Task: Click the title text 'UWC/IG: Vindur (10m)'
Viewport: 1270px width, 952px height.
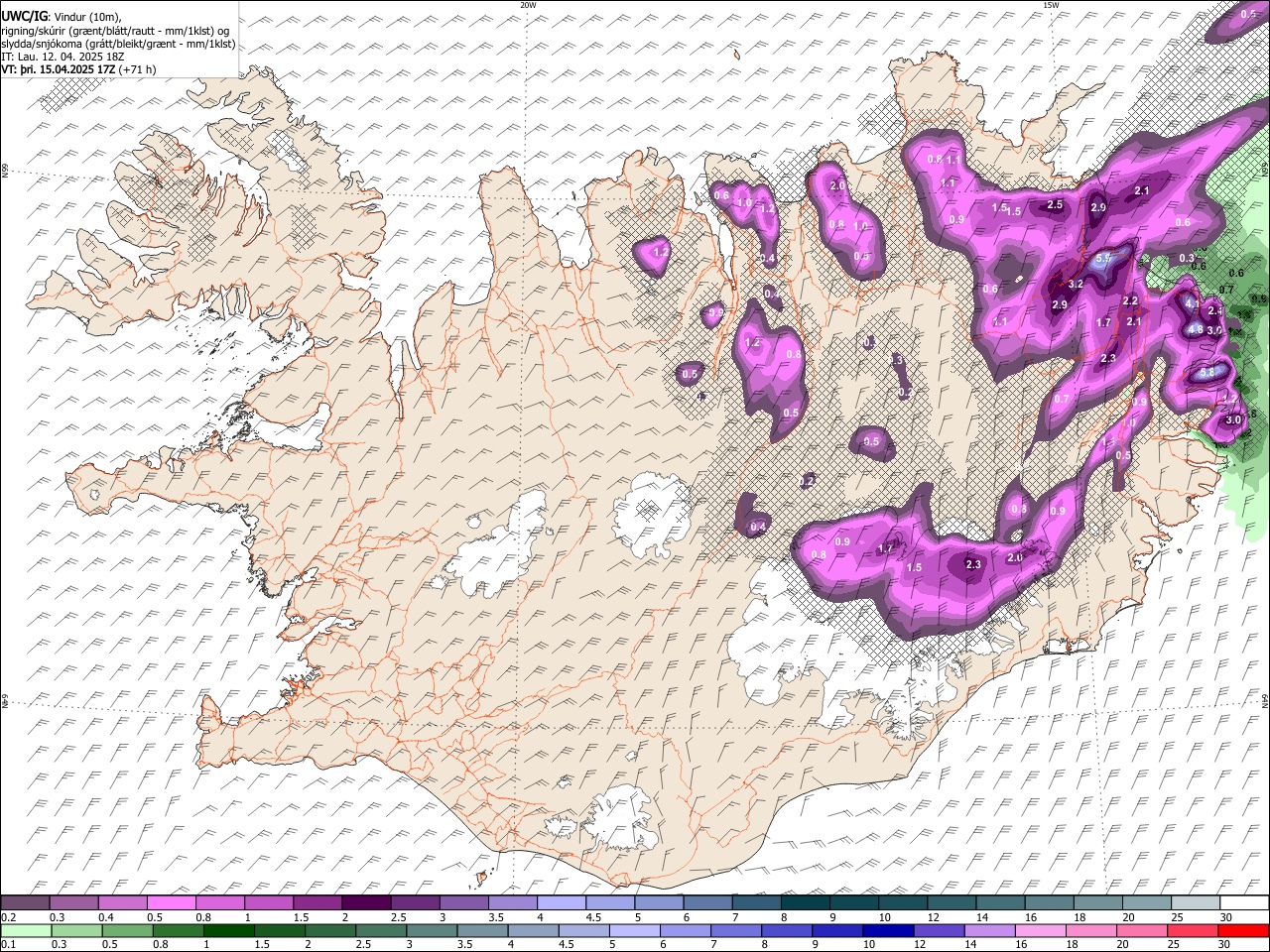Action: [62, 17]
